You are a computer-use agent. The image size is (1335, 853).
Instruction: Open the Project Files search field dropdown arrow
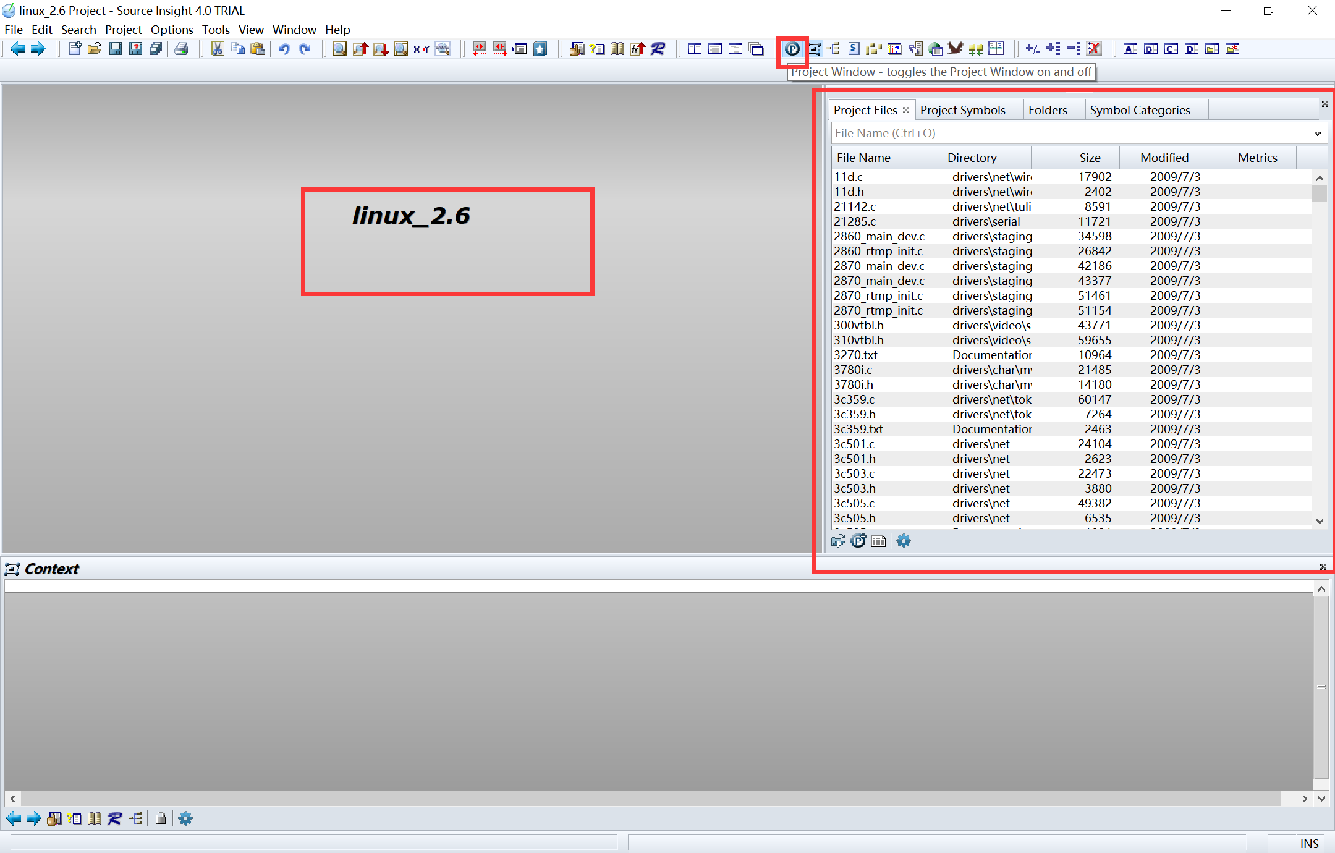[x=1318, y=132]
